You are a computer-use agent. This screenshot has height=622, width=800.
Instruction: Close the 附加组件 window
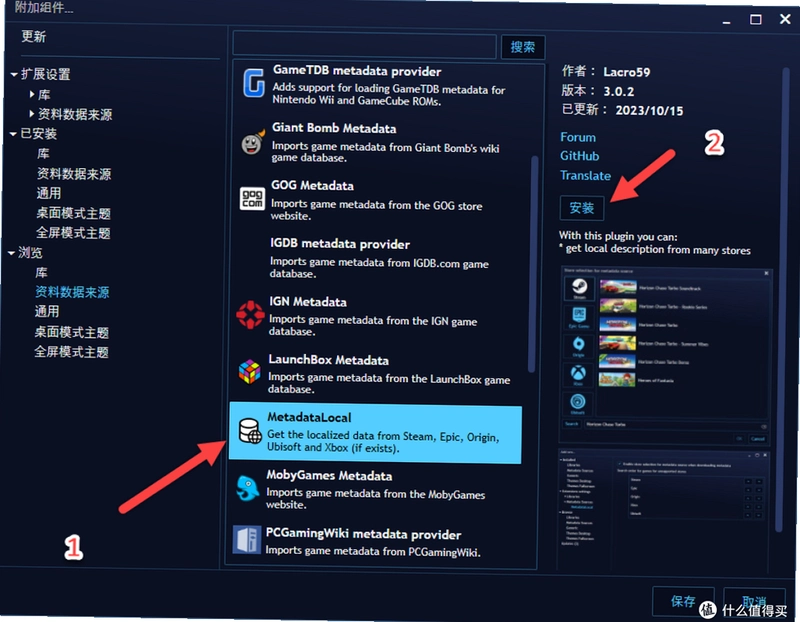coord(785,19)
